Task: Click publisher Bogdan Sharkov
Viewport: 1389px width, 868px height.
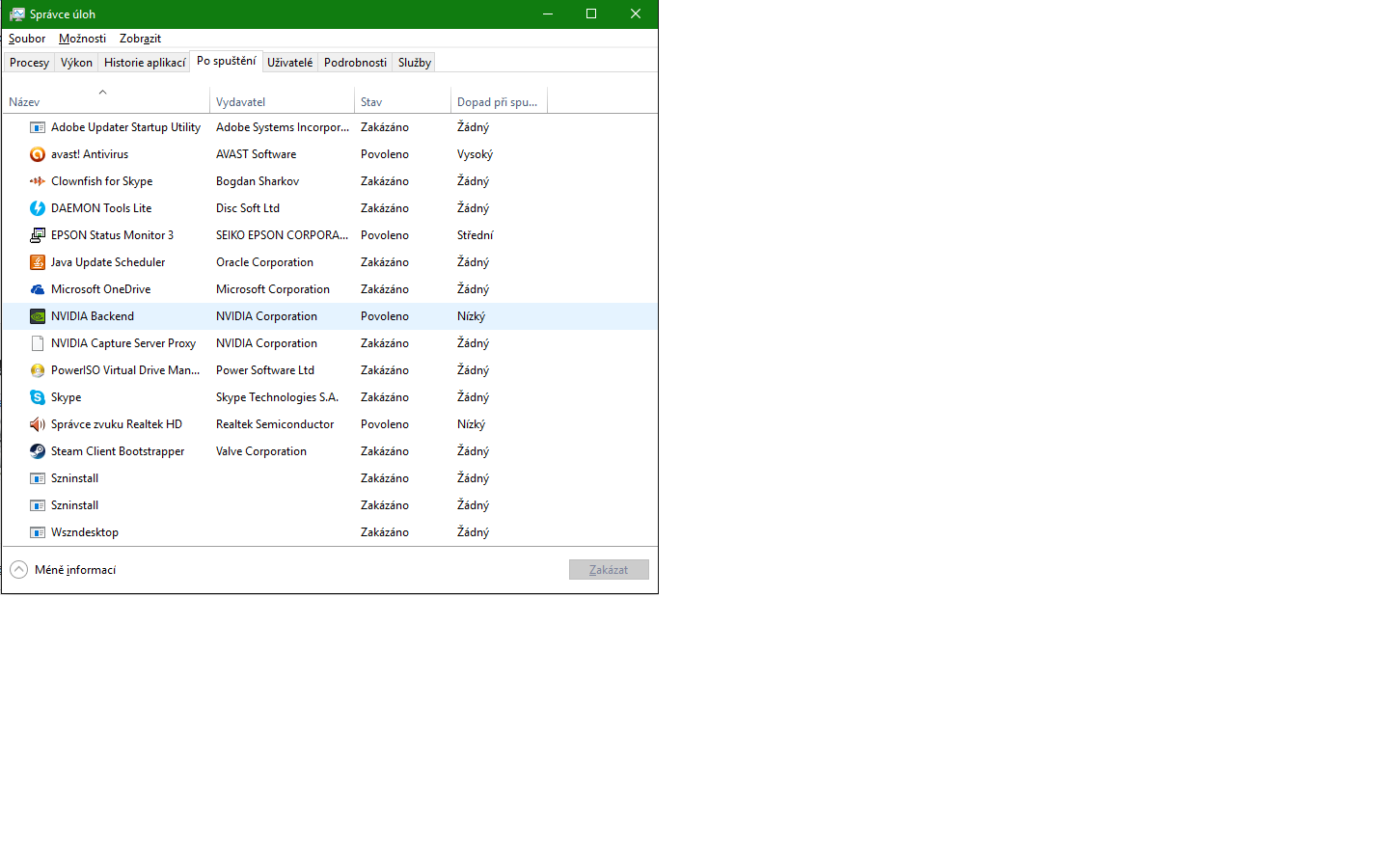Action: coord(258,181)
